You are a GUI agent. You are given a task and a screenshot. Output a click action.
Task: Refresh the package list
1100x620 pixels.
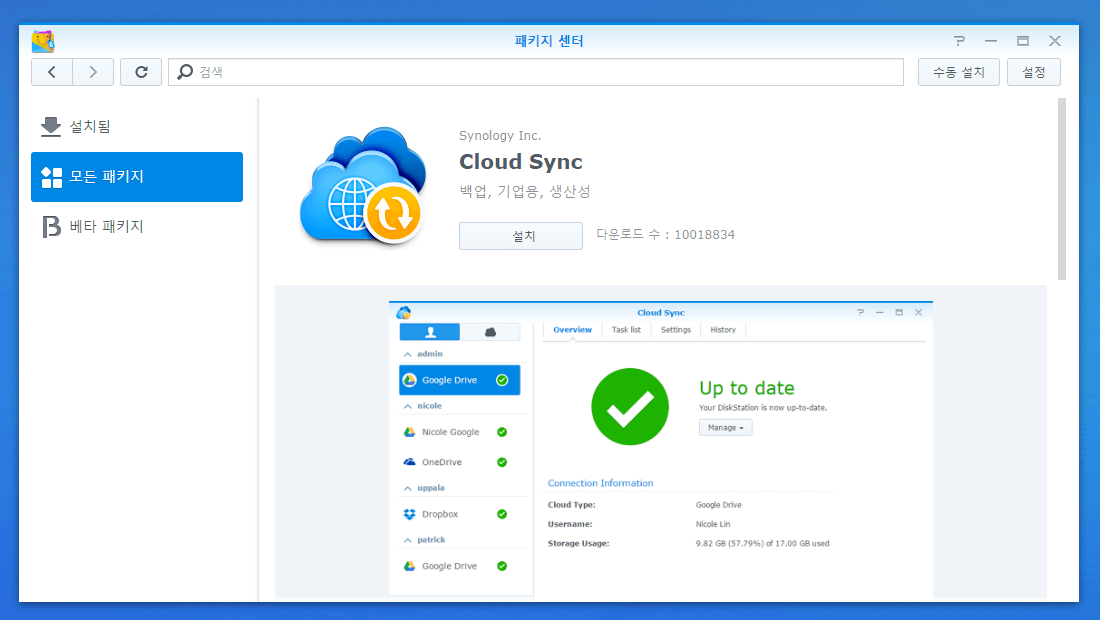click(x=141, y=72)
